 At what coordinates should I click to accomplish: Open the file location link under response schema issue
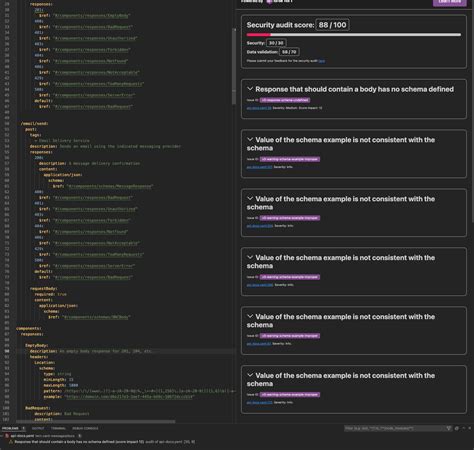pos(259,108)
